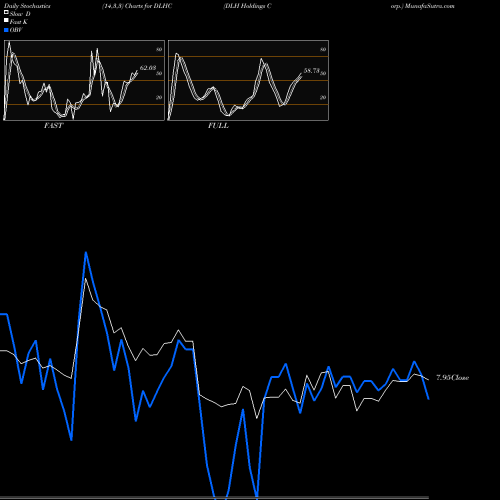This screenshot has width=500, height=500.
Task: Click the 20 level label on FULL chart
Action: [323, 97]
